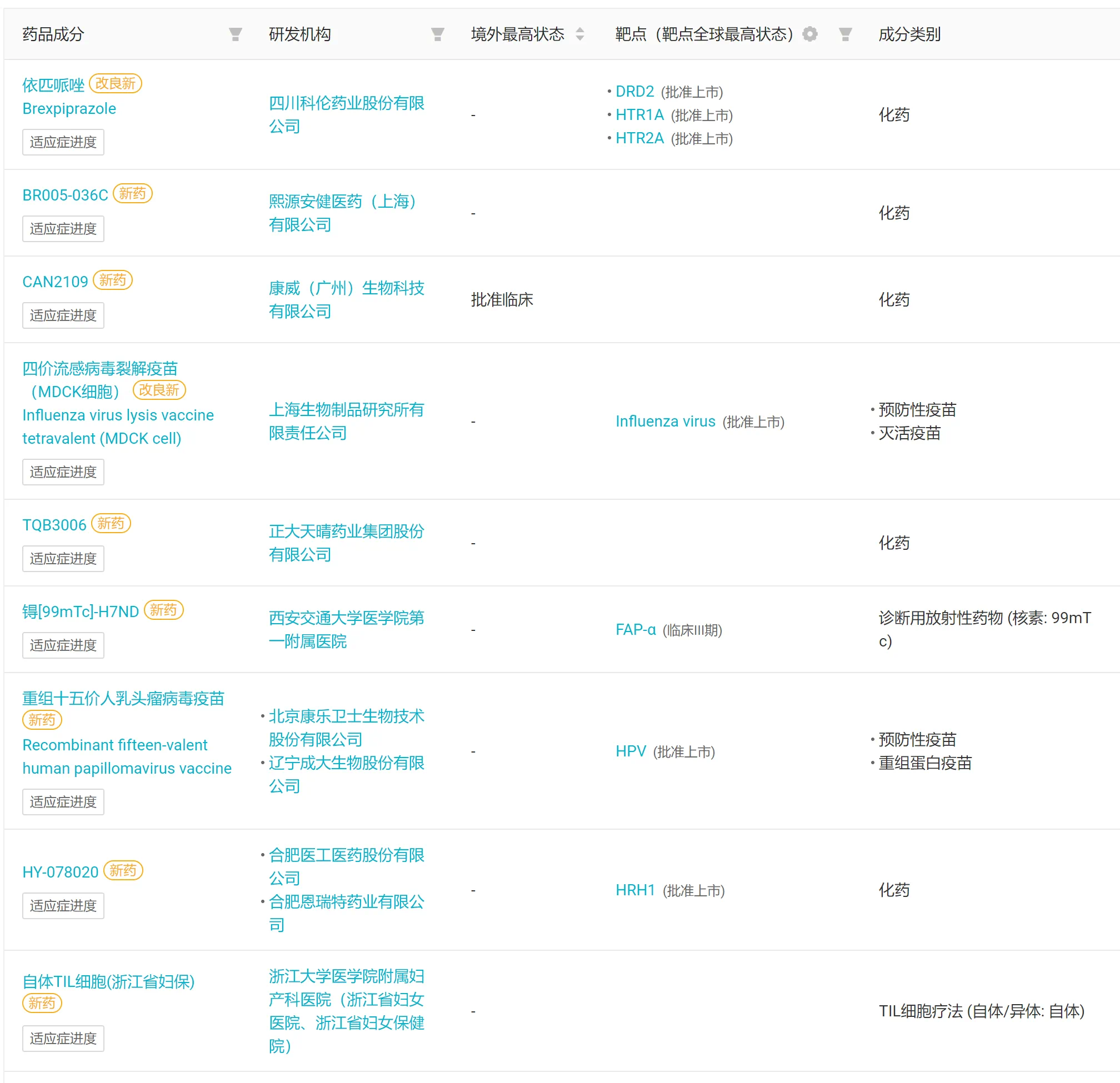
Task: Click 适应症进度 for BR005-036C
Action: pyautogui.click(x=63, y=228)
